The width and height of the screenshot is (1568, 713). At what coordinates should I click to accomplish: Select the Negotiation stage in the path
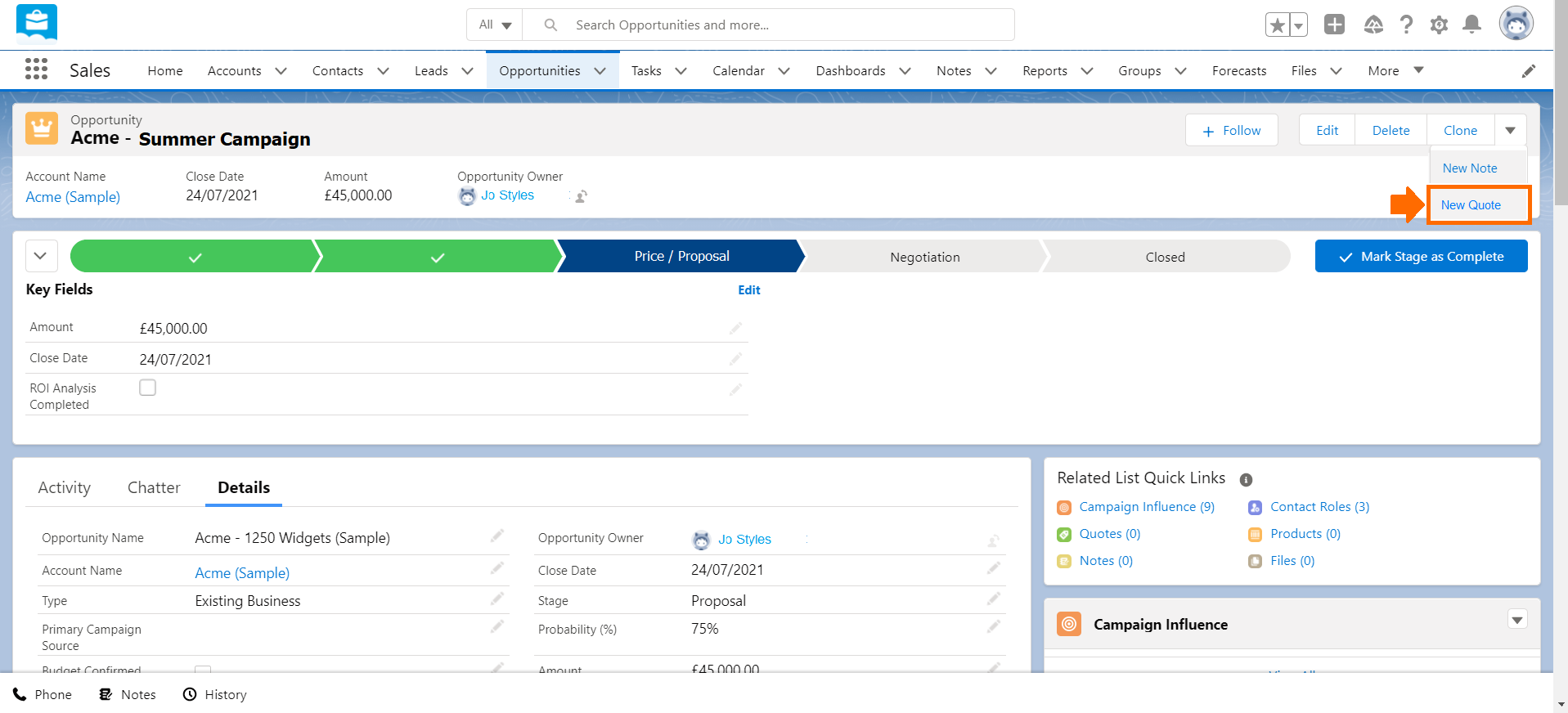click(x=924, y=257)
